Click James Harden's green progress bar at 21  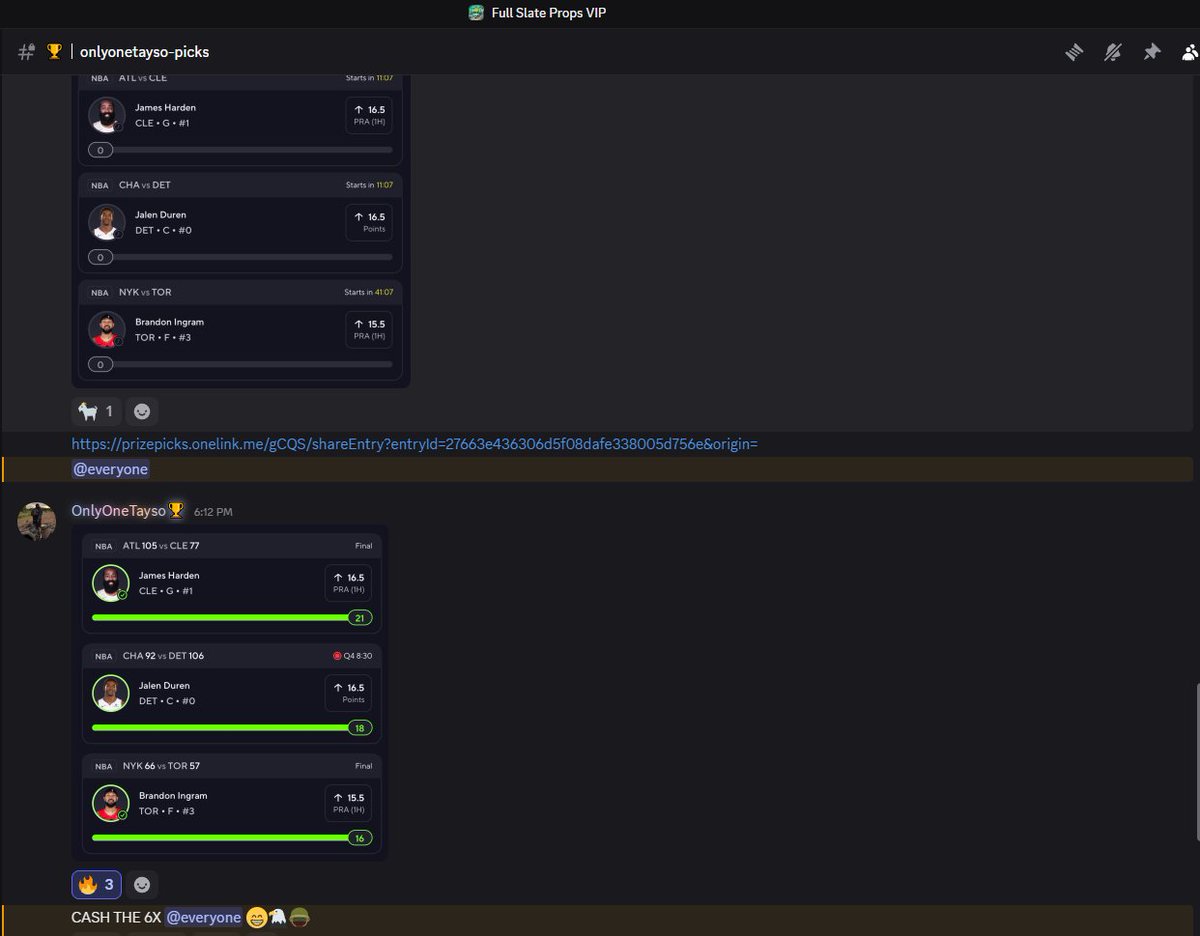tap(232, 618)
